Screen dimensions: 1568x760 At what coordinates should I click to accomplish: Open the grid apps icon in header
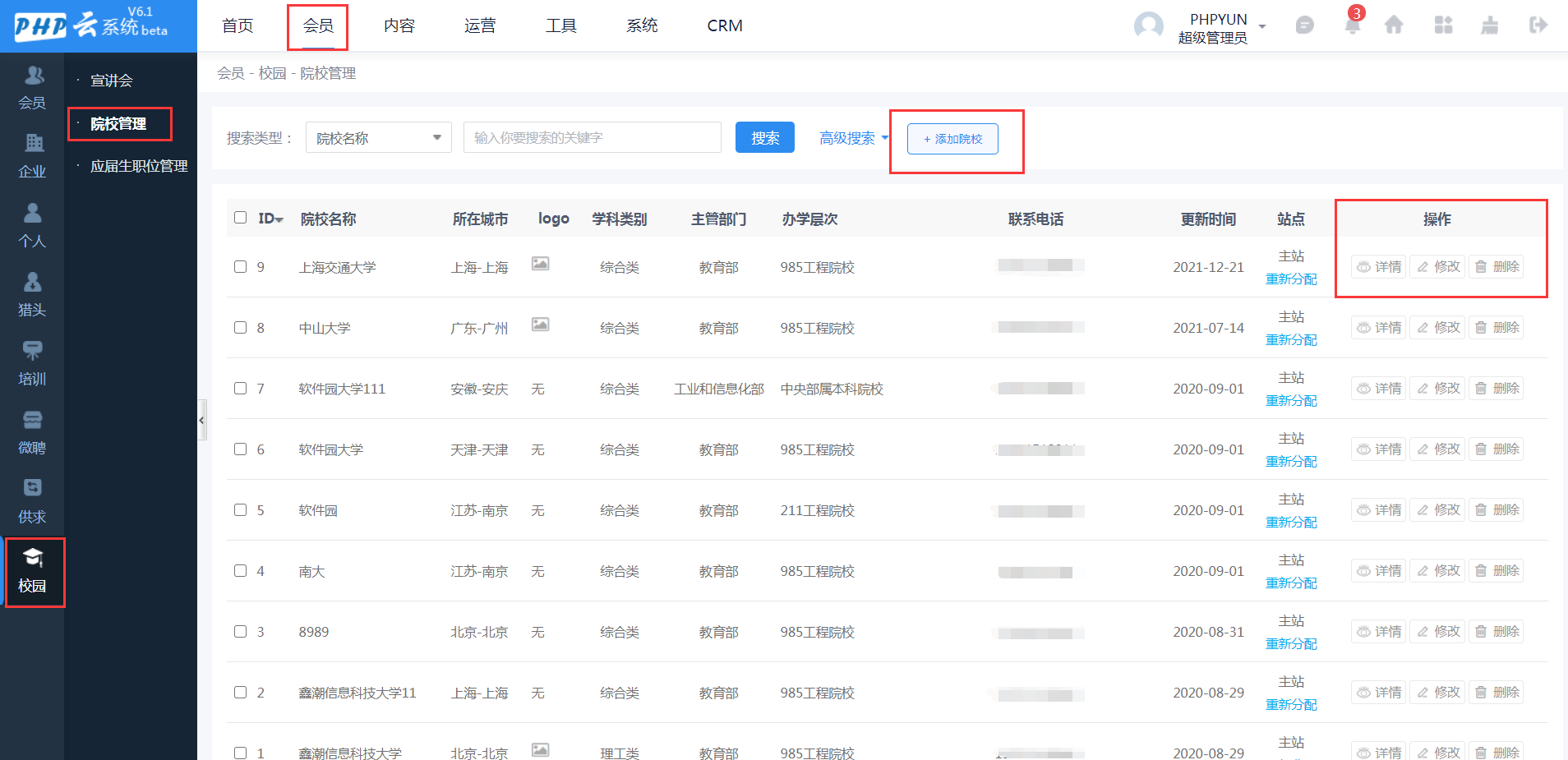tap(1443, 25)
